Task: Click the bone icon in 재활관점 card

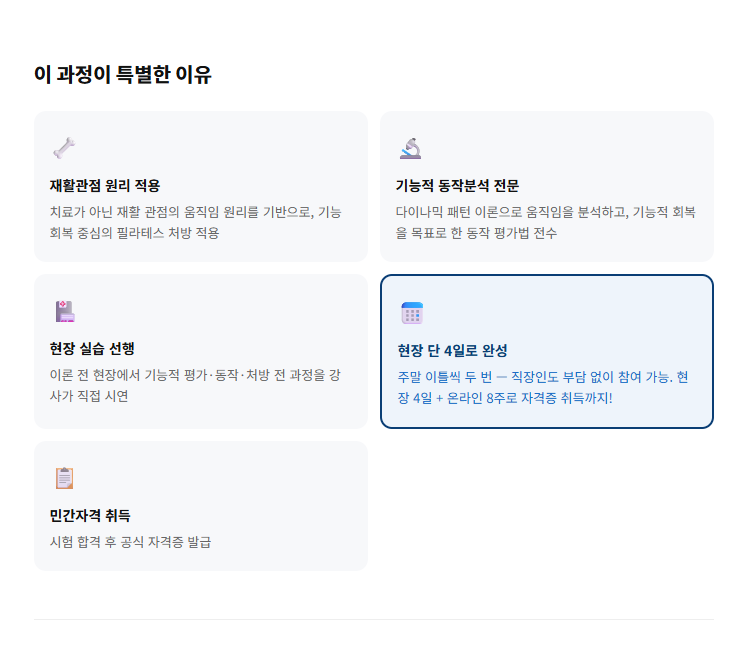Action: tap(64, 148)
